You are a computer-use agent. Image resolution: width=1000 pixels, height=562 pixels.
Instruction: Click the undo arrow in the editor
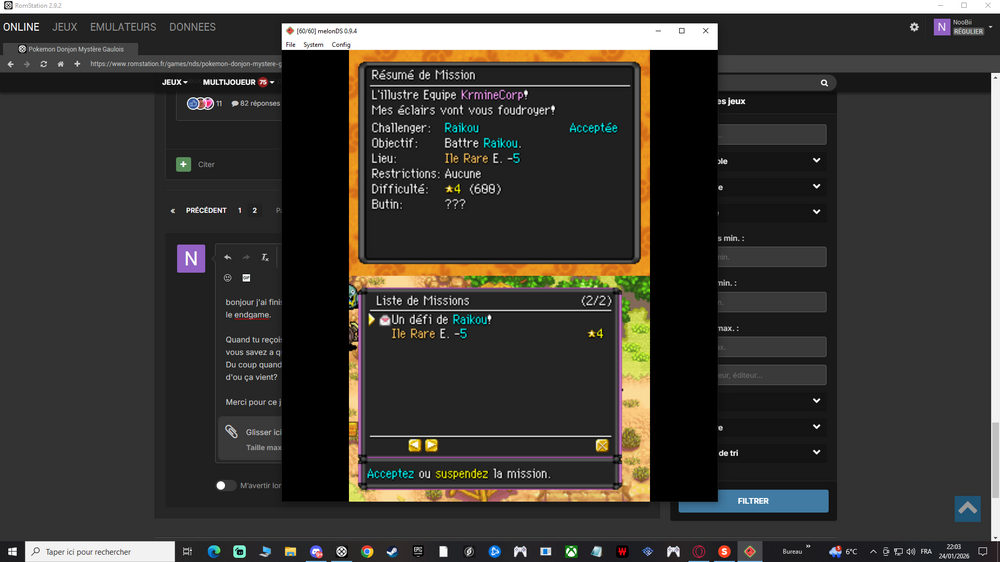click(228, 257)
